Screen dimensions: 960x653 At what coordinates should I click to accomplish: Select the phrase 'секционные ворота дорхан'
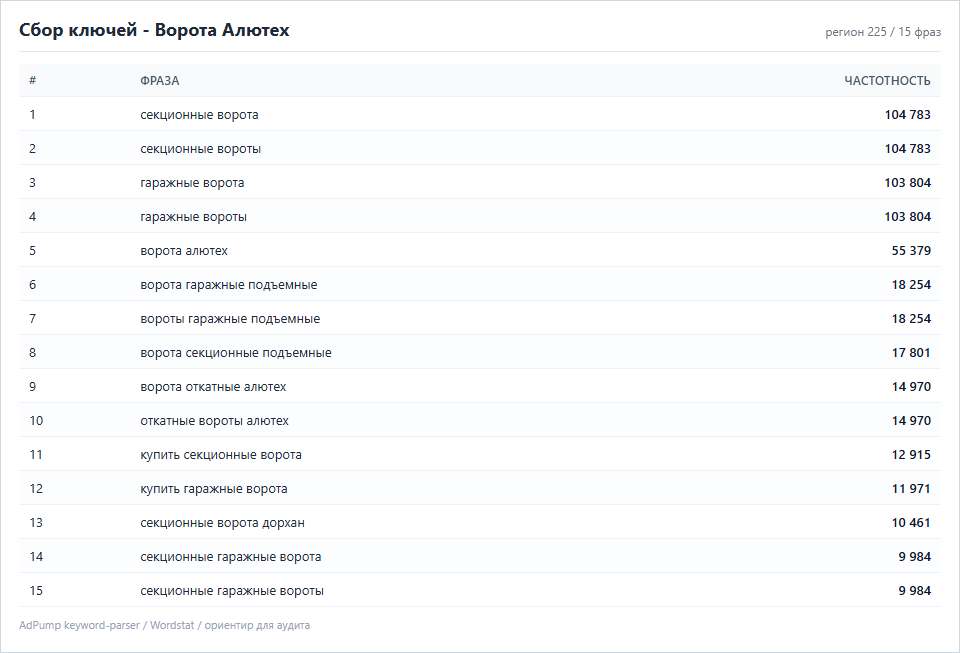pos(222,523)
